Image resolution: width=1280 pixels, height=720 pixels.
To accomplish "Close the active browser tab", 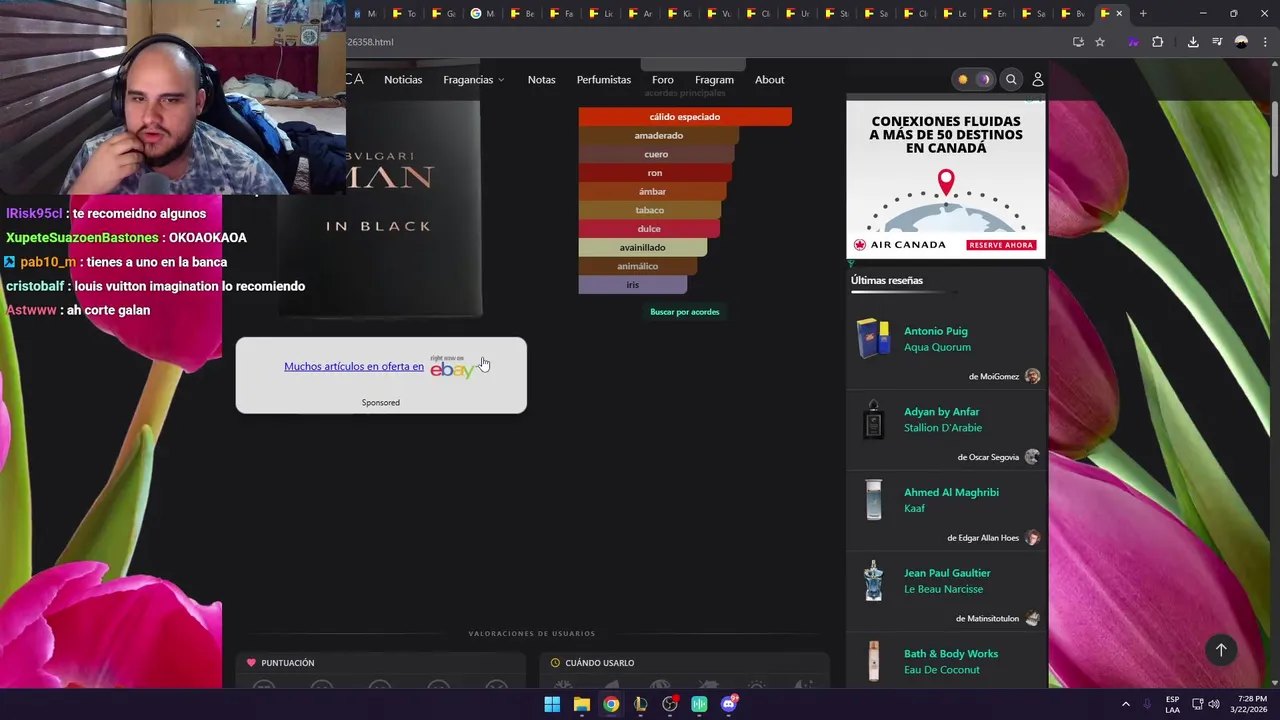I will point(1119,13).
